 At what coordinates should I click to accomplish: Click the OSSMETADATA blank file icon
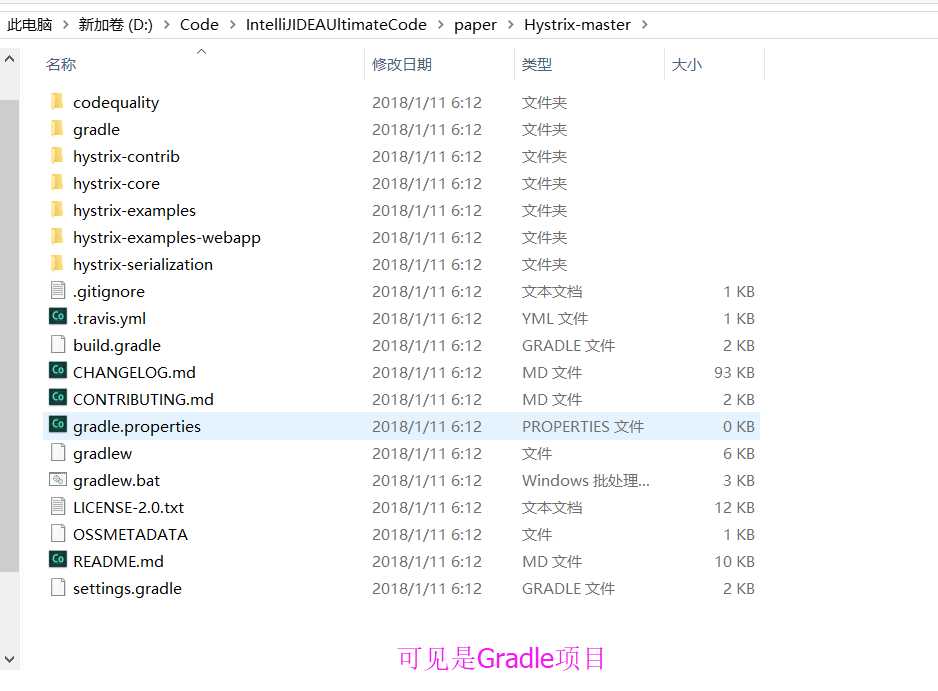pyautogui.click(x=58, y=533)
